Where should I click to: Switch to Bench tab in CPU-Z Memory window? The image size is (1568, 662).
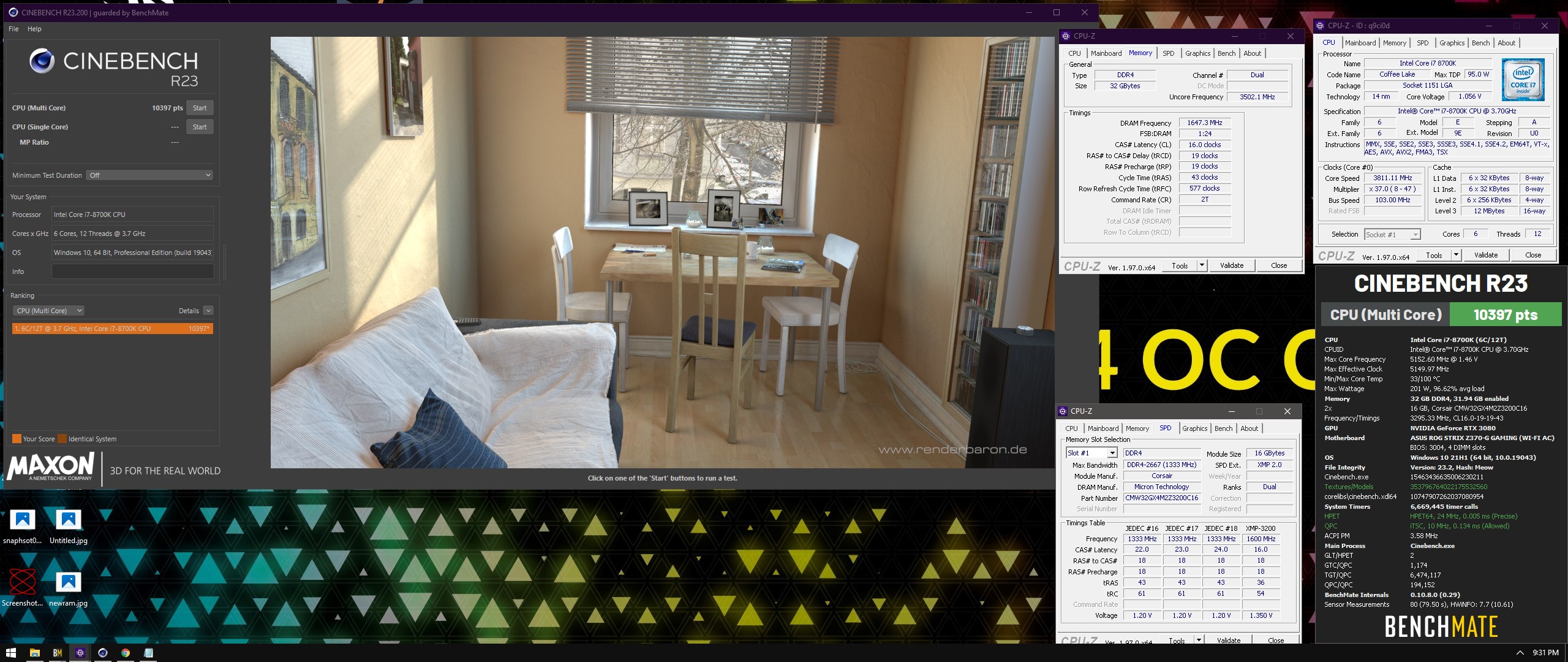(1226, 53)
